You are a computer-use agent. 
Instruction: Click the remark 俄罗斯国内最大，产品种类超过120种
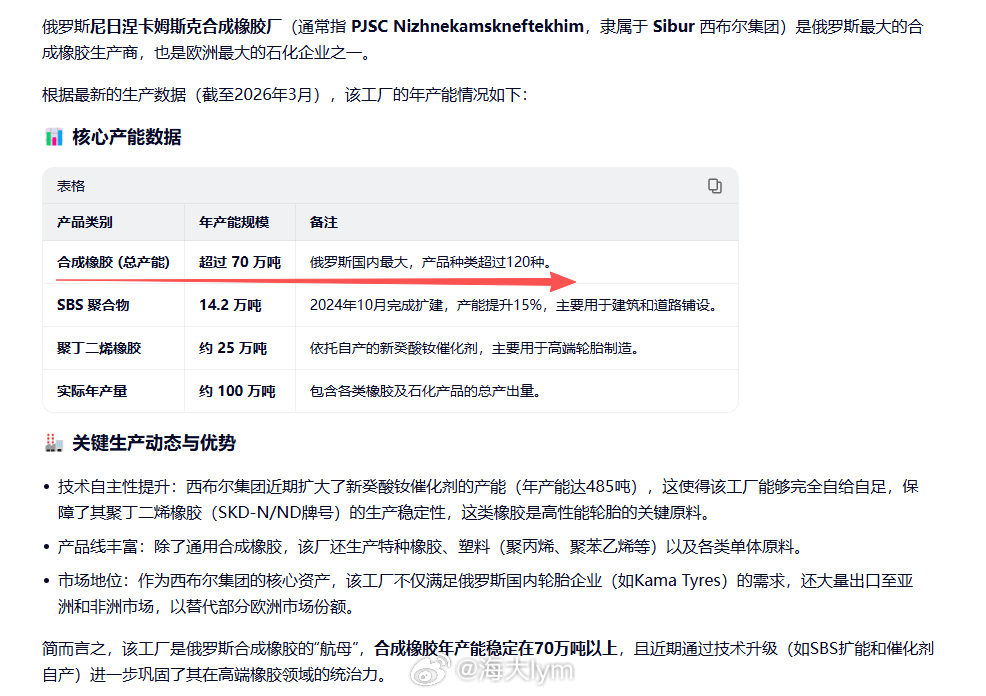coord(431,262)
